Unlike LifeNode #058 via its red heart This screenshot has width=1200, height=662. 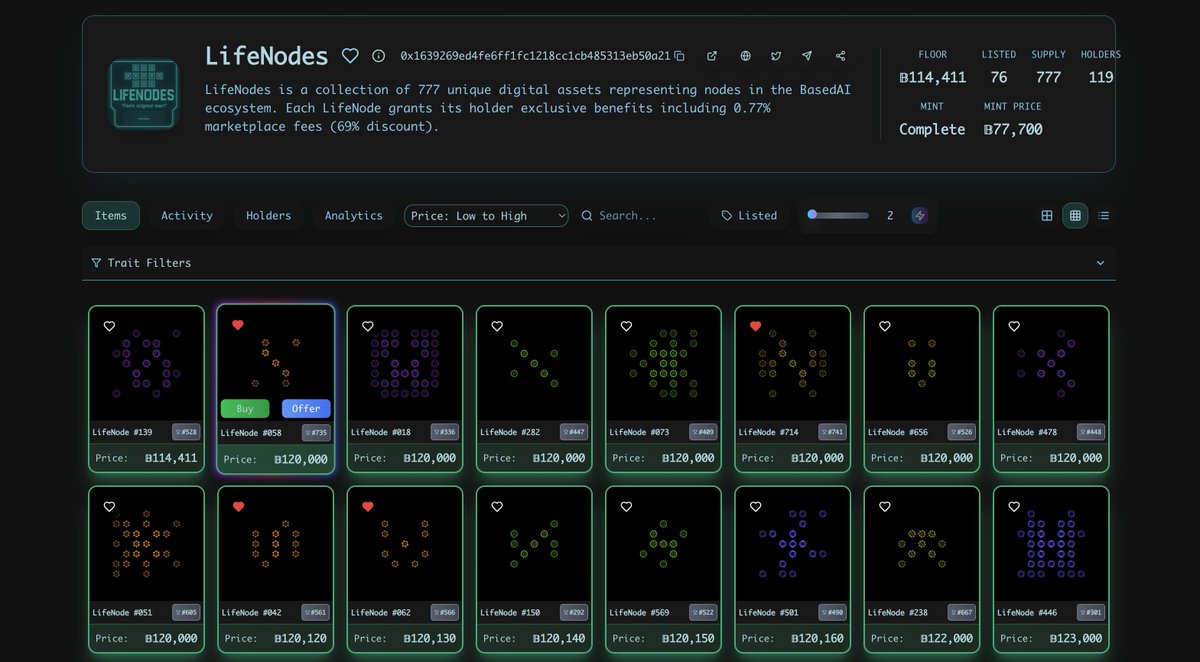tap(238, 325)
